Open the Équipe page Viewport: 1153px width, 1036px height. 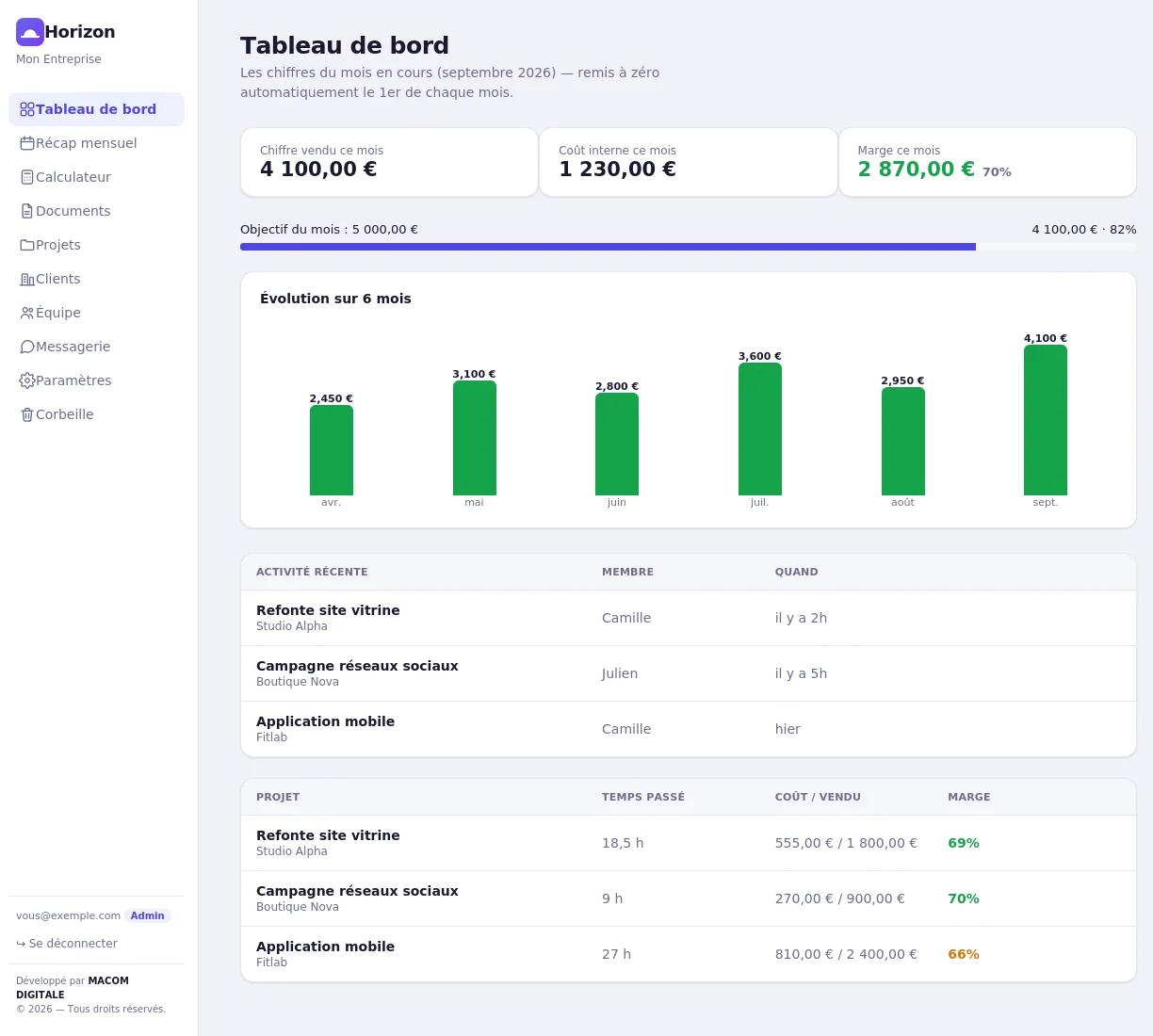pyautogui.click(x=96, y=313)
